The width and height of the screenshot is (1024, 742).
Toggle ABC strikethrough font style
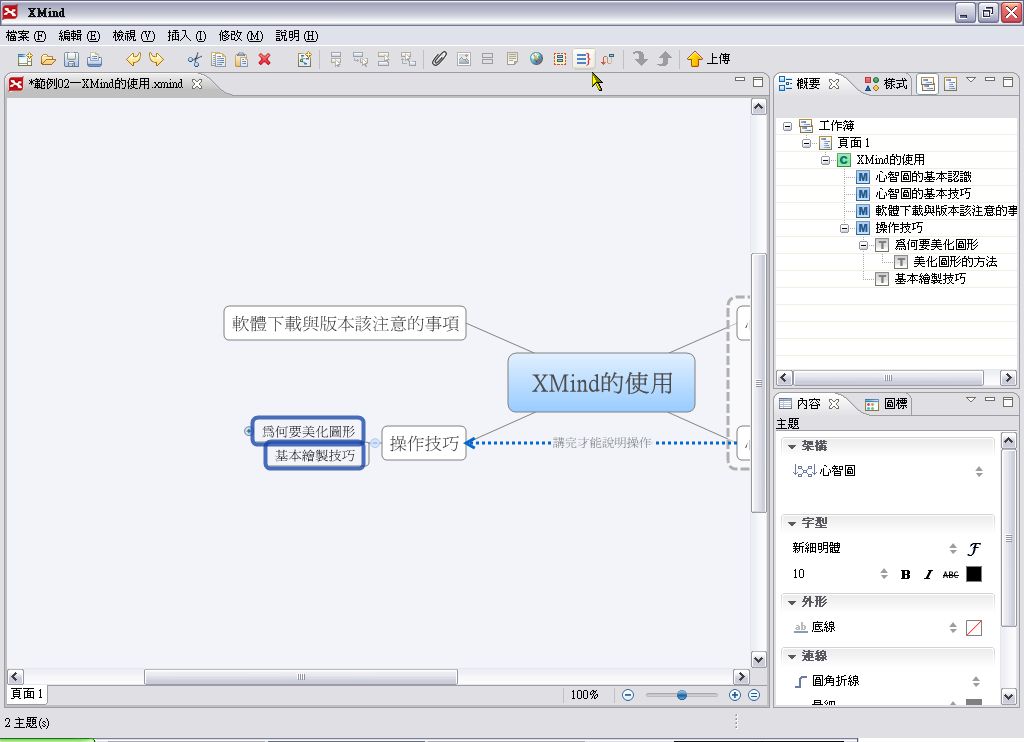[950, 574]
